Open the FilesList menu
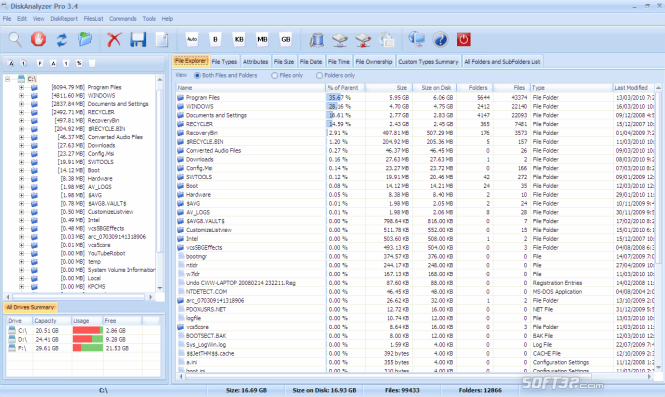 [x=93, y=19]
